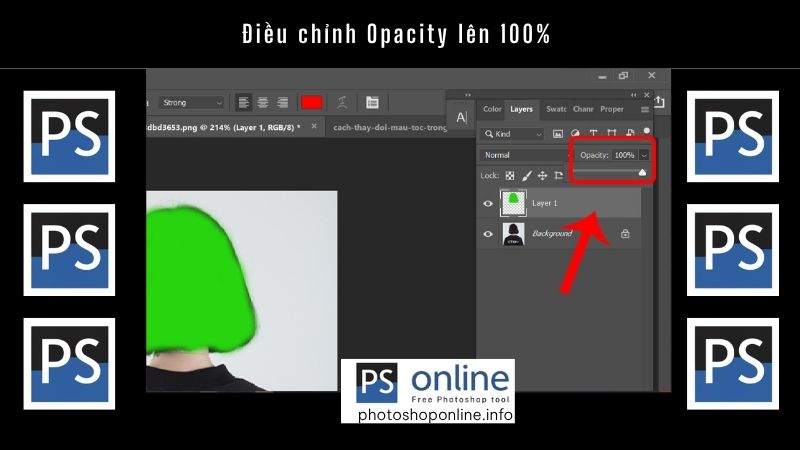Expand the collapsed icon panel dock
Image resolution: width=800 pixels, height=450 pixels.
[467, 95]
